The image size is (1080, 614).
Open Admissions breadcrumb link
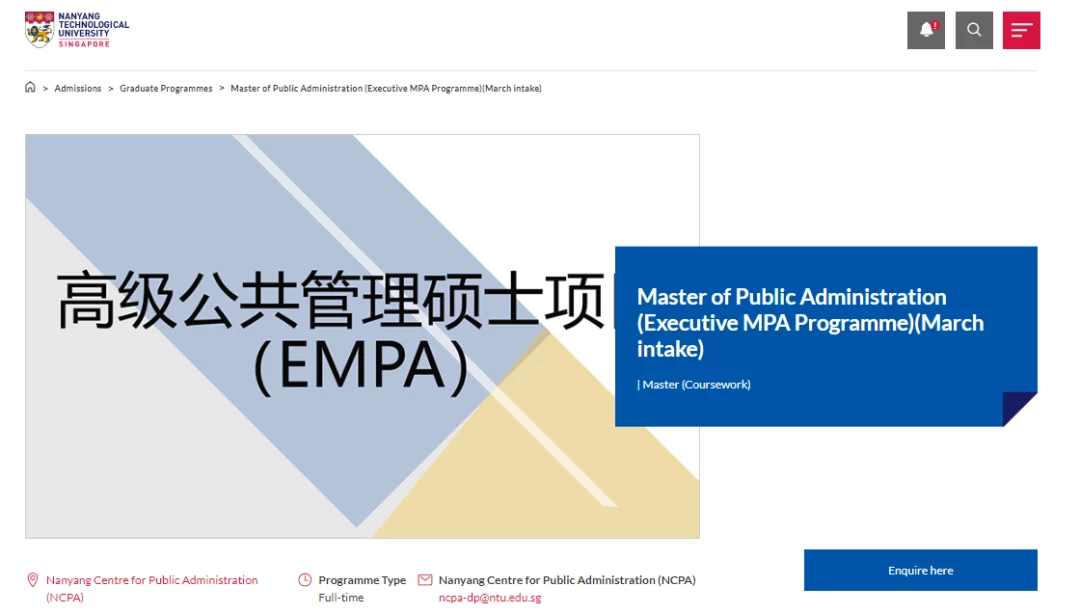(78, 88)
